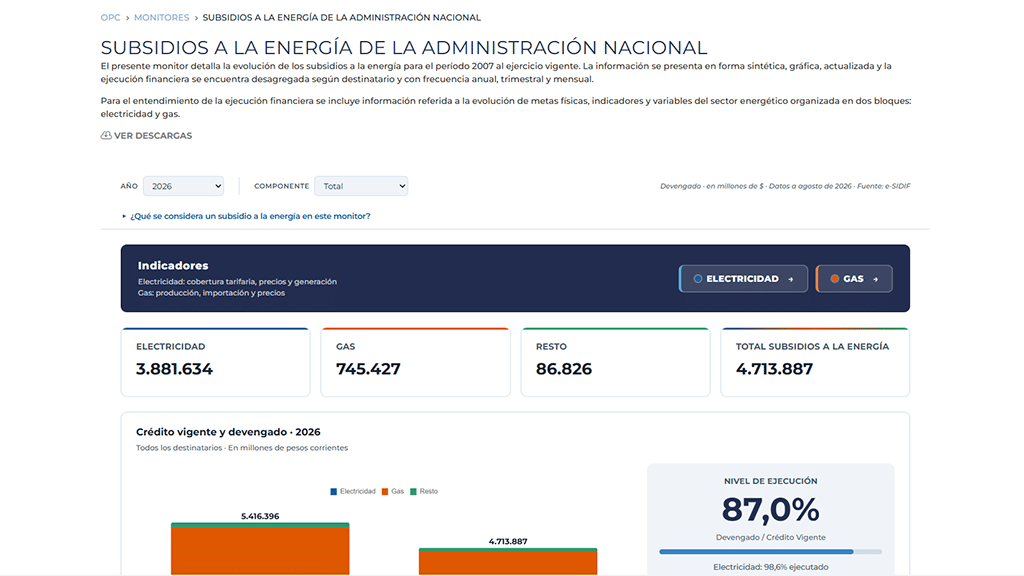Viewport: 1024px width, 576px height.
Task: Click the GAS indicators button
Action: coord(854,279)
